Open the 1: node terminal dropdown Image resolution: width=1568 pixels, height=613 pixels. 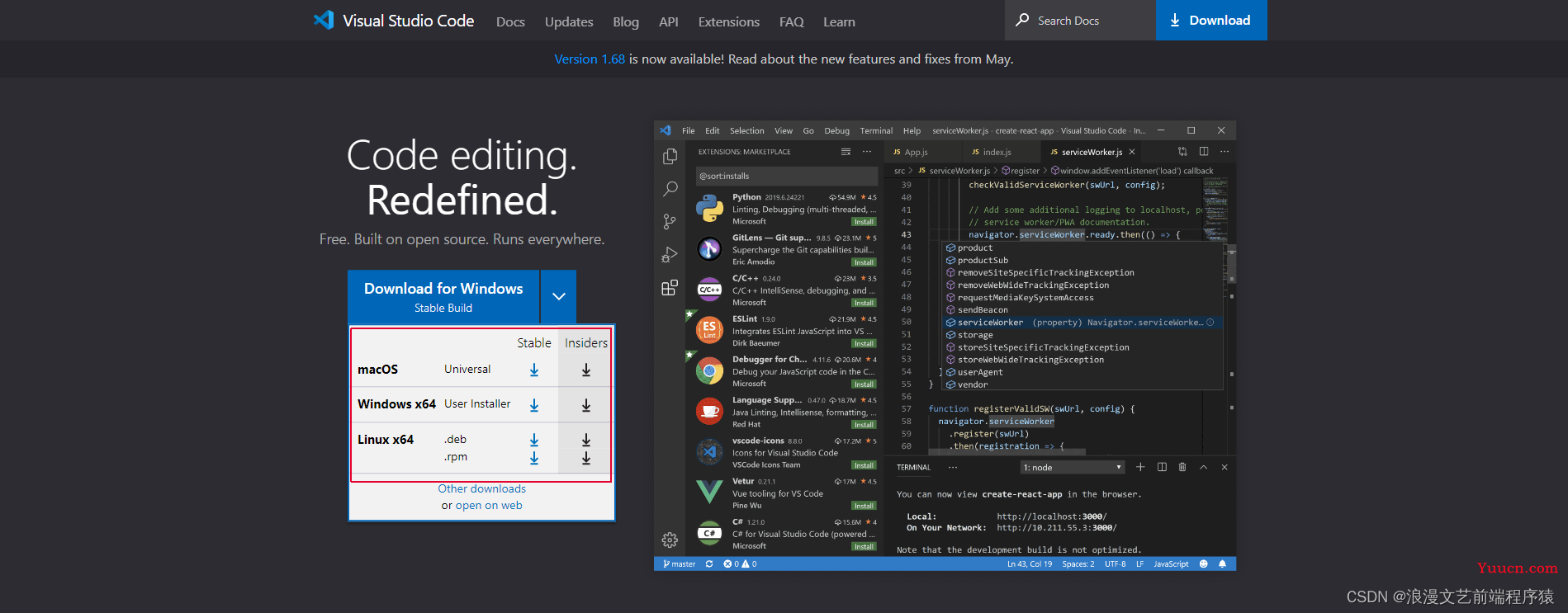point(1073,468)
